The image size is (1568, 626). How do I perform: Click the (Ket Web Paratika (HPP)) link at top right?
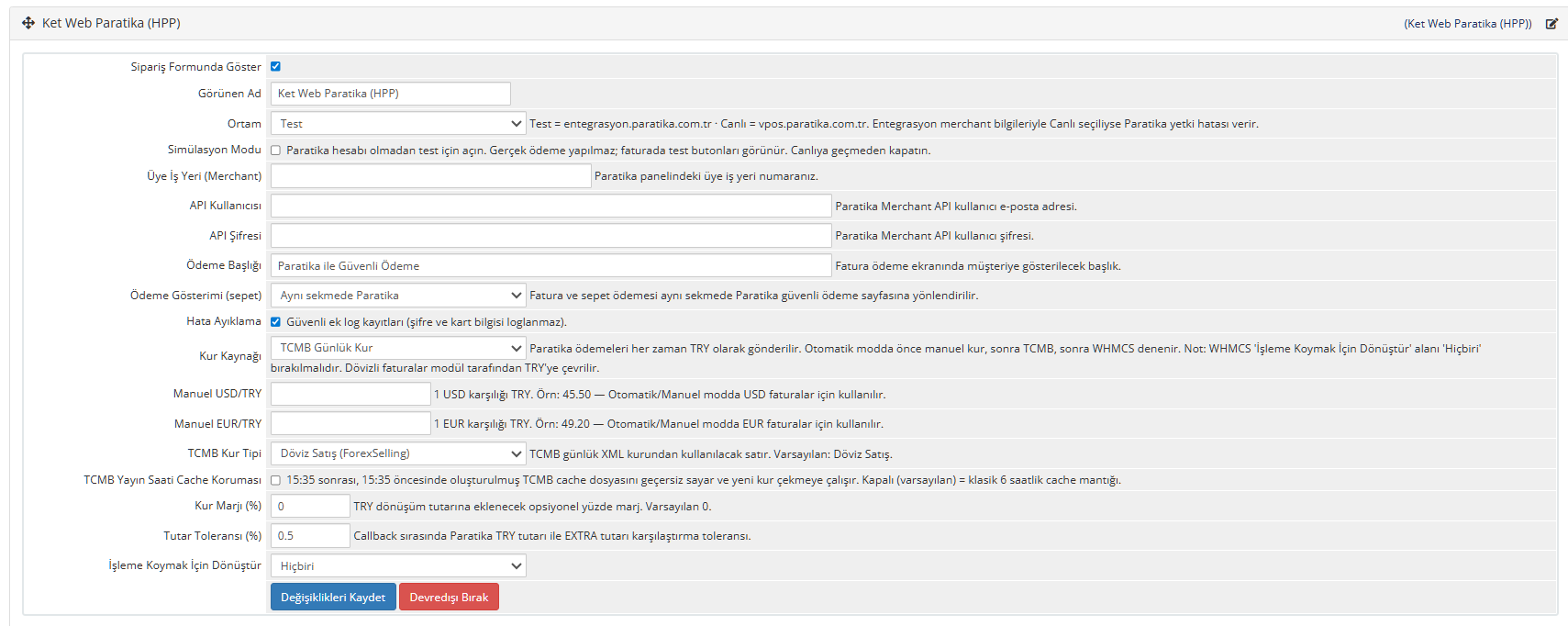(1468, 24)
